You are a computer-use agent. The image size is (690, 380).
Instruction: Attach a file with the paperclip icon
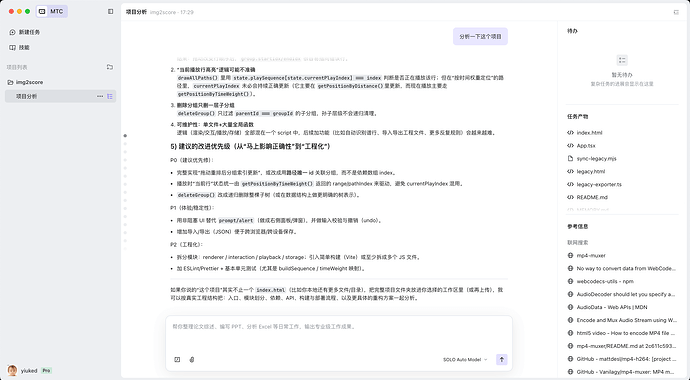(192, 359)
